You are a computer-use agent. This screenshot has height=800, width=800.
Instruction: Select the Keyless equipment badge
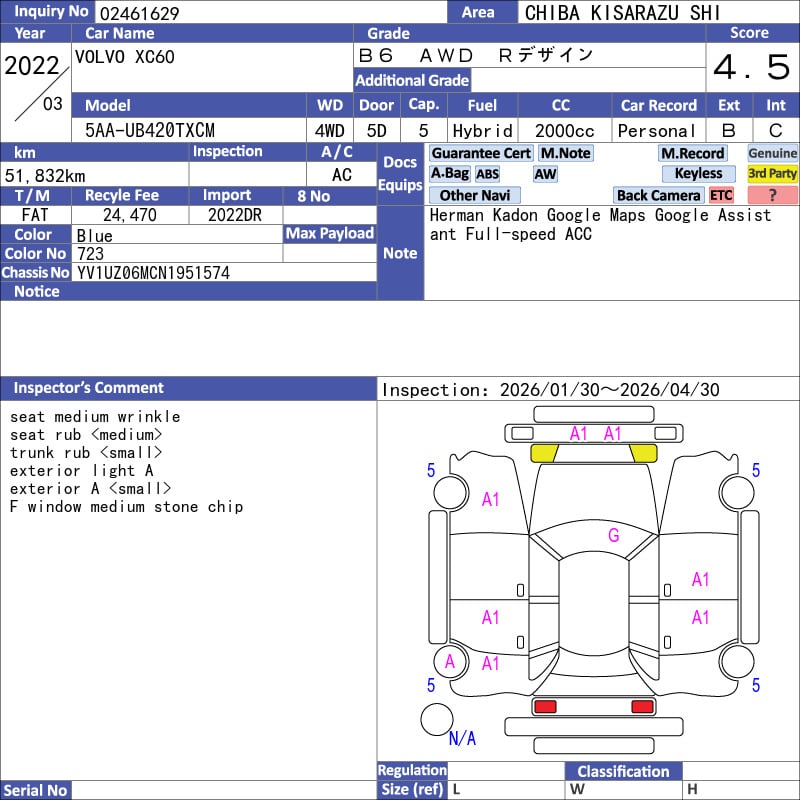698,174
